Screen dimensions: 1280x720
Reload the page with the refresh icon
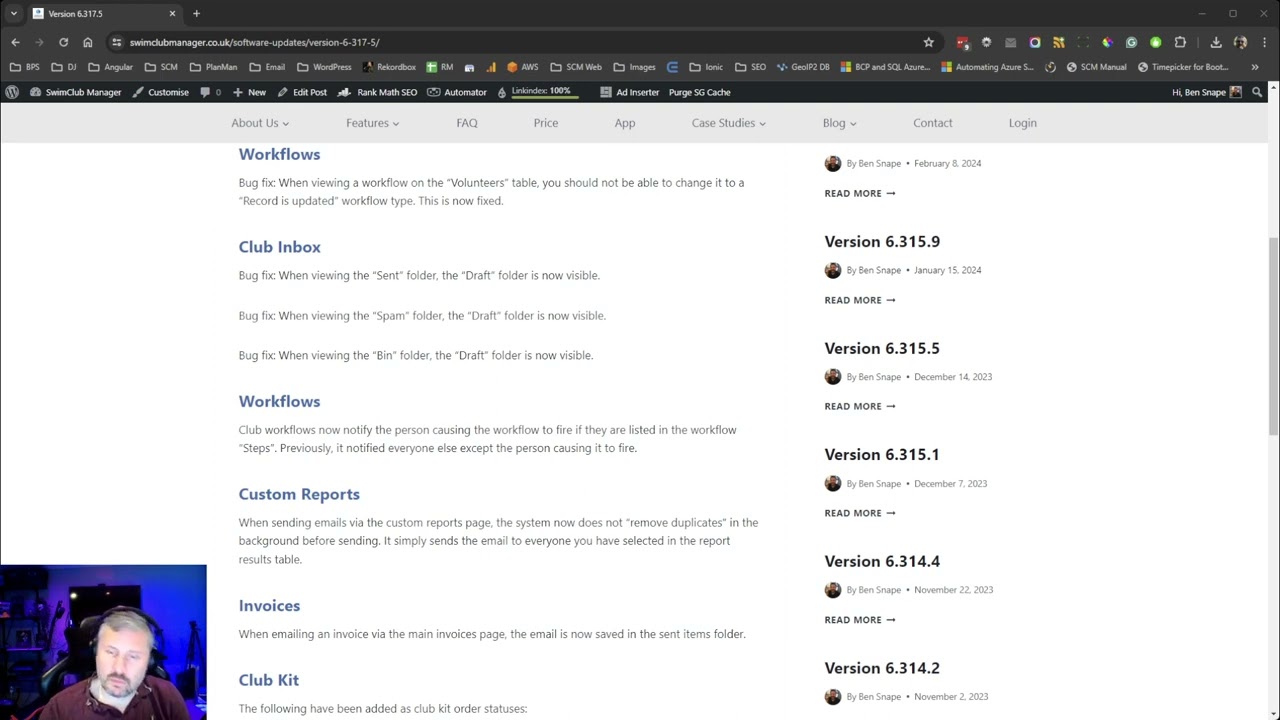[63, 42]
